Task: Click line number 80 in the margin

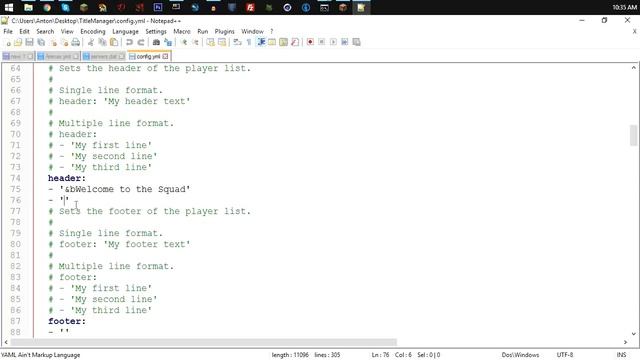Action: pos(16,244)
